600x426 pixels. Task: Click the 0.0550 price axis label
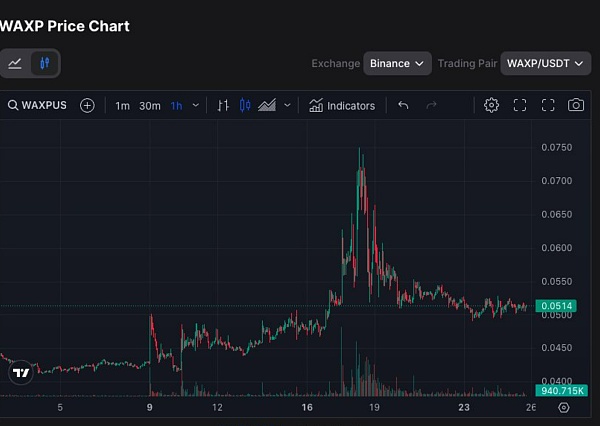[557, 281]
